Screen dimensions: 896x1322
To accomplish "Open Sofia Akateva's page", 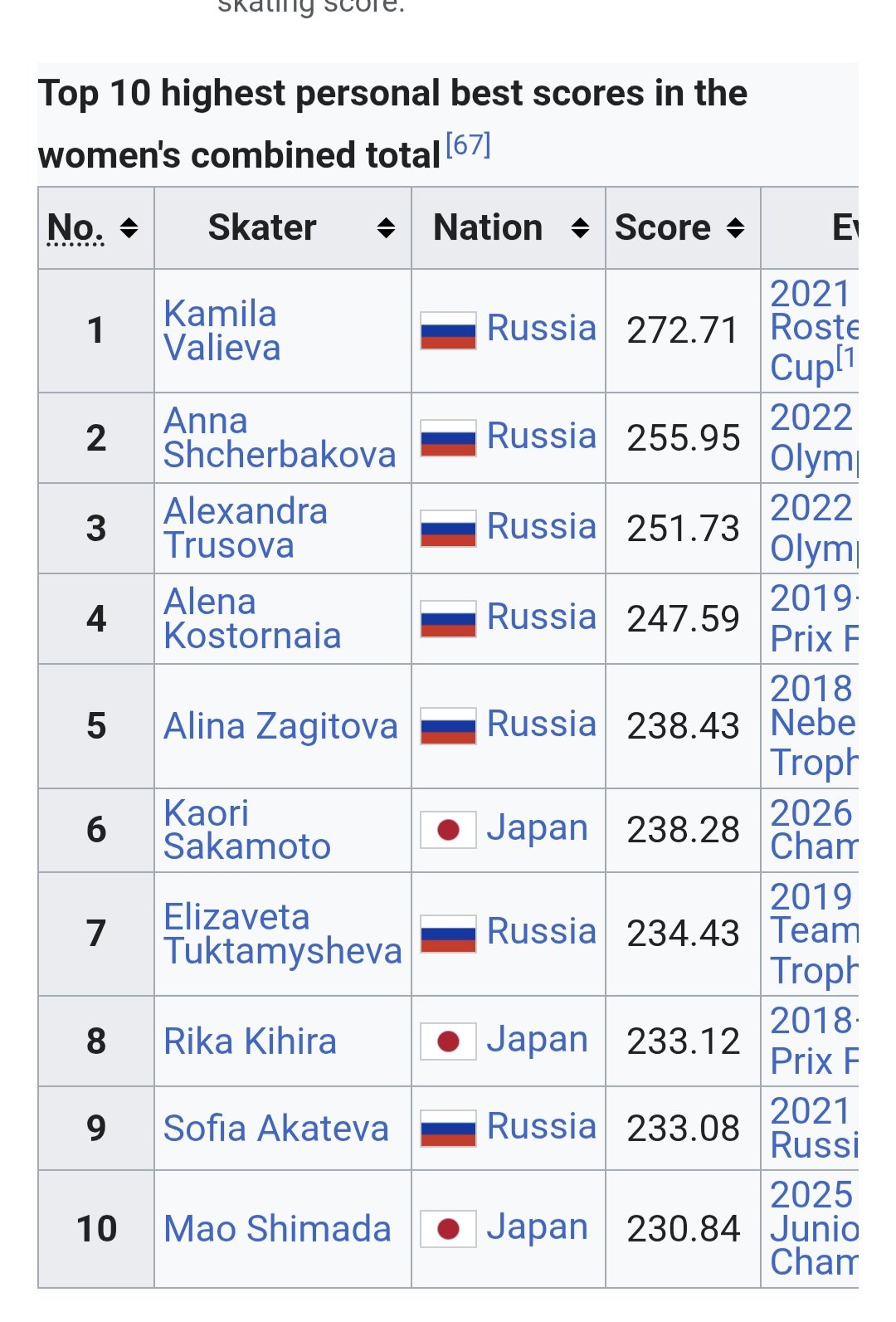I will [275, 1129].
